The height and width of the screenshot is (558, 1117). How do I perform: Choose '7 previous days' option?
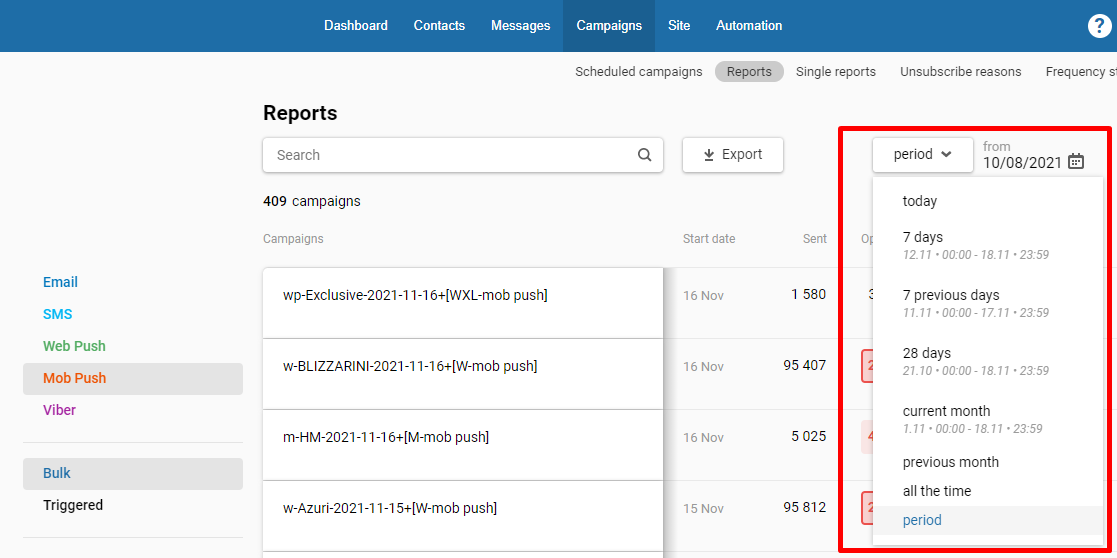[988, 303]
